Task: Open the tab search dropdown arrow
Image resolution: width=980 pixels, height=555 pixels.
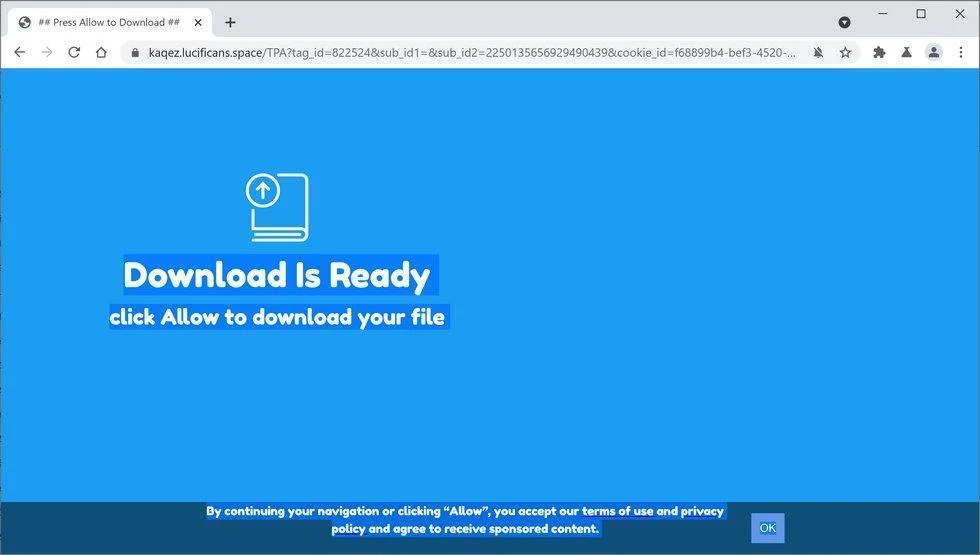Action: click(844, 22)
